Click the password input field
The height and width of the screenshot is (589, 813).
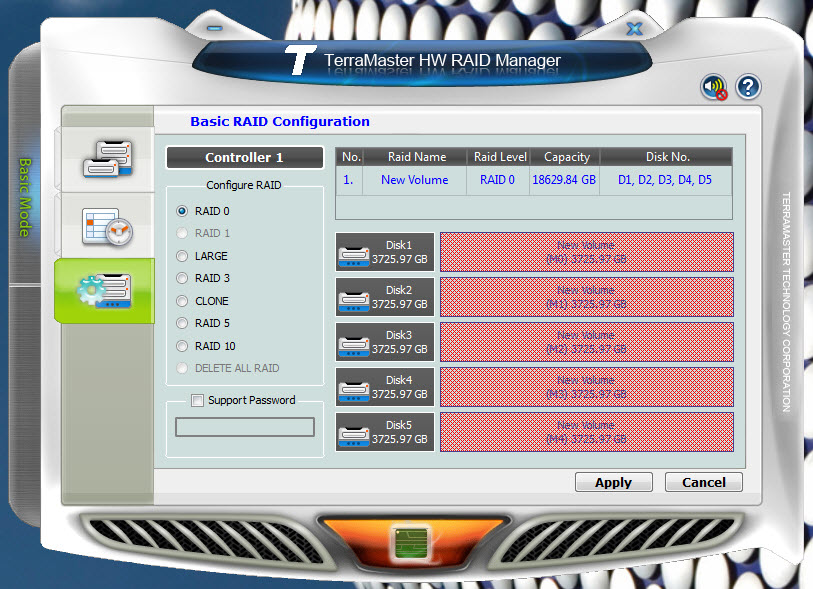(245, 427)
